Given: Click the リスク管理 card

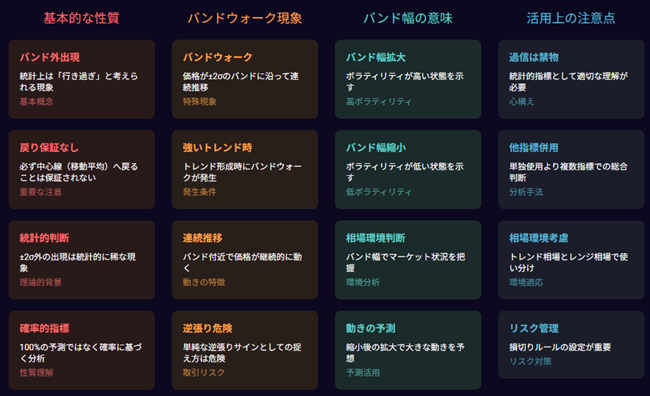Looking at the screenshot, I should (571, 345).
